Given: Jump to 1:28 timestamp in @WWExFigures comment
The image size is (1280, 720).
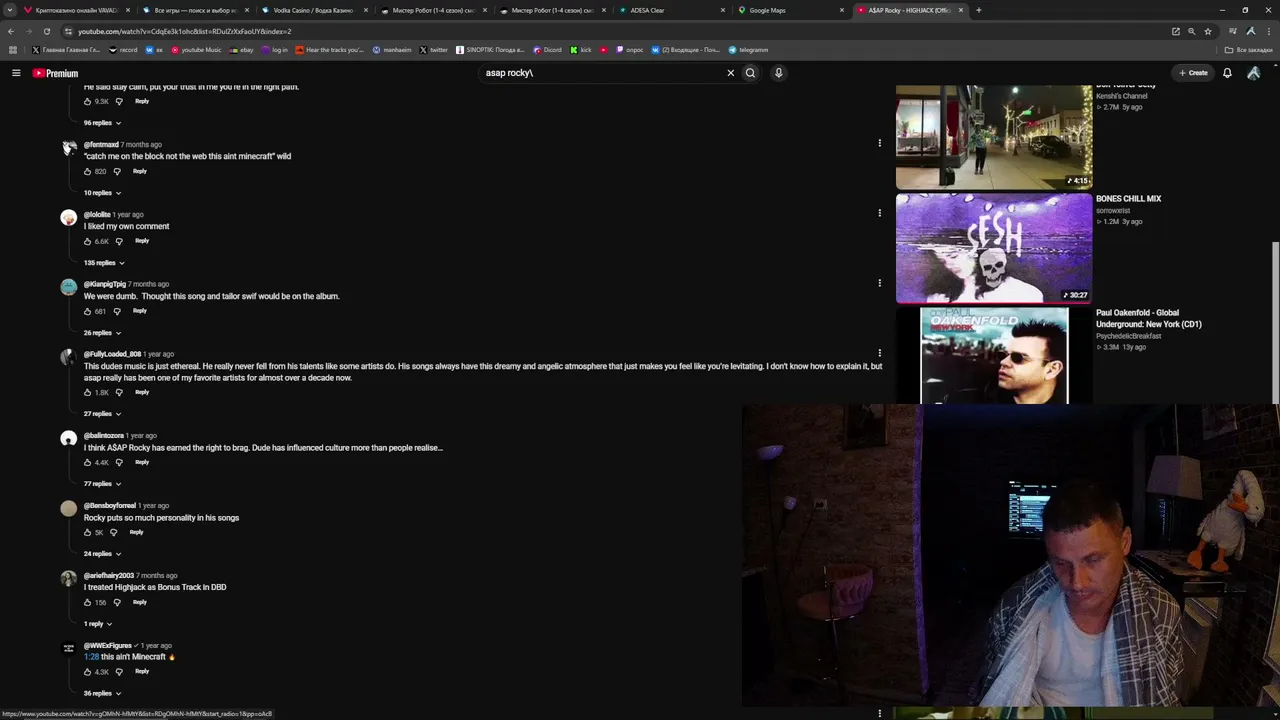Looking at the screenshot, I should pos(91,657).
